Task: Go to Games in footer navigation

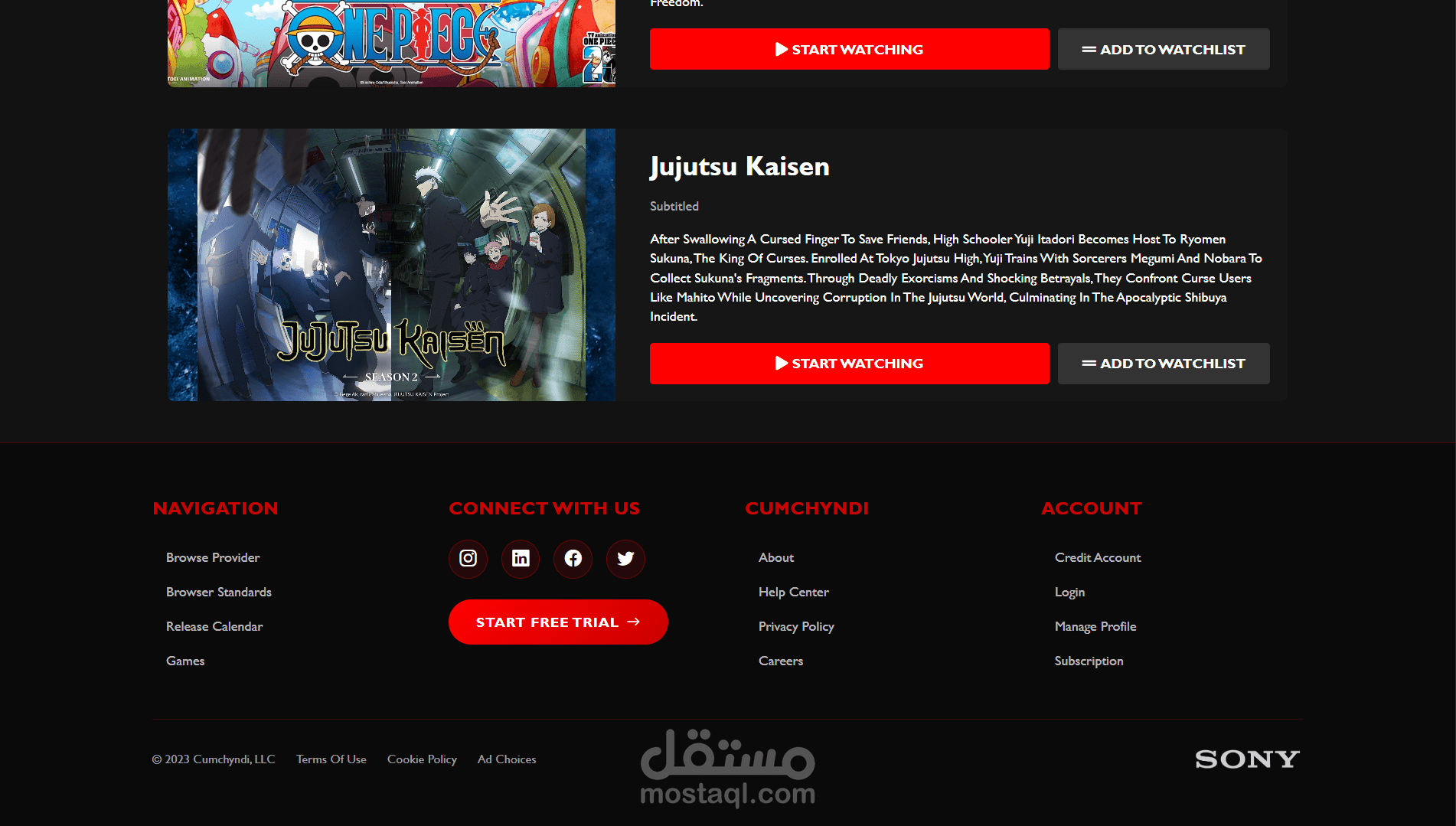Action: pyautogui.click(x=185, y=661)
